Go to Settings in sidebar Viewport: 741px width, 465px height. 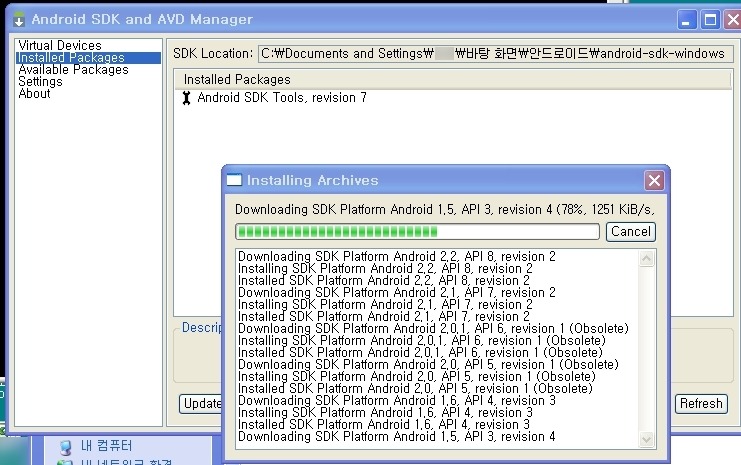[x=40, y=82]
